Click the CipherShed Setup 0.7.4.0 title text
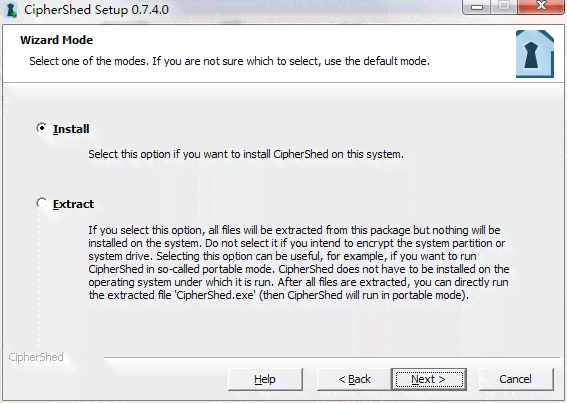 96,10
